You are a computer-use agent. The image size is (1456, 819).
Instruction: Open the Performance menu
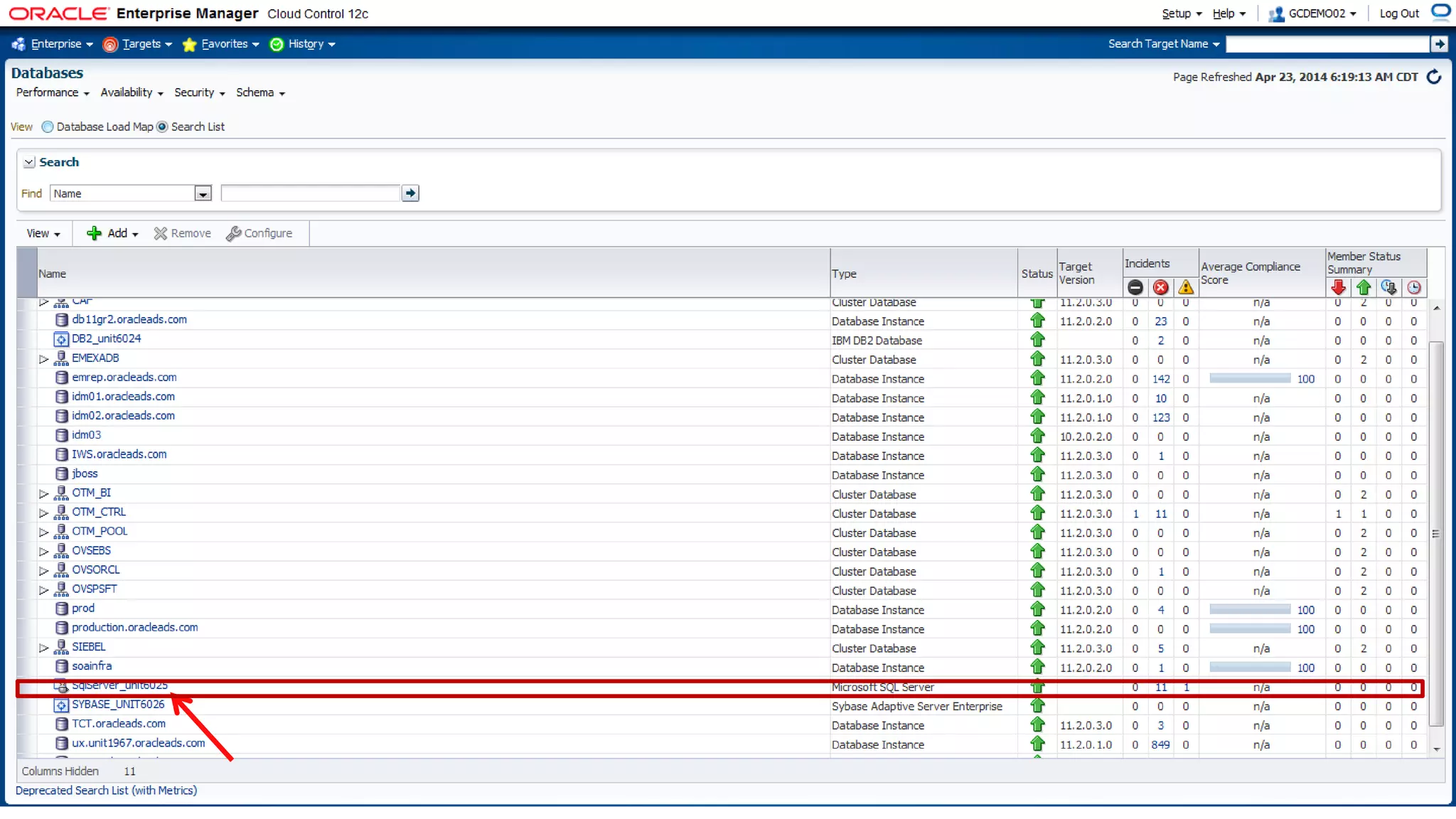[x=53, y=92]
